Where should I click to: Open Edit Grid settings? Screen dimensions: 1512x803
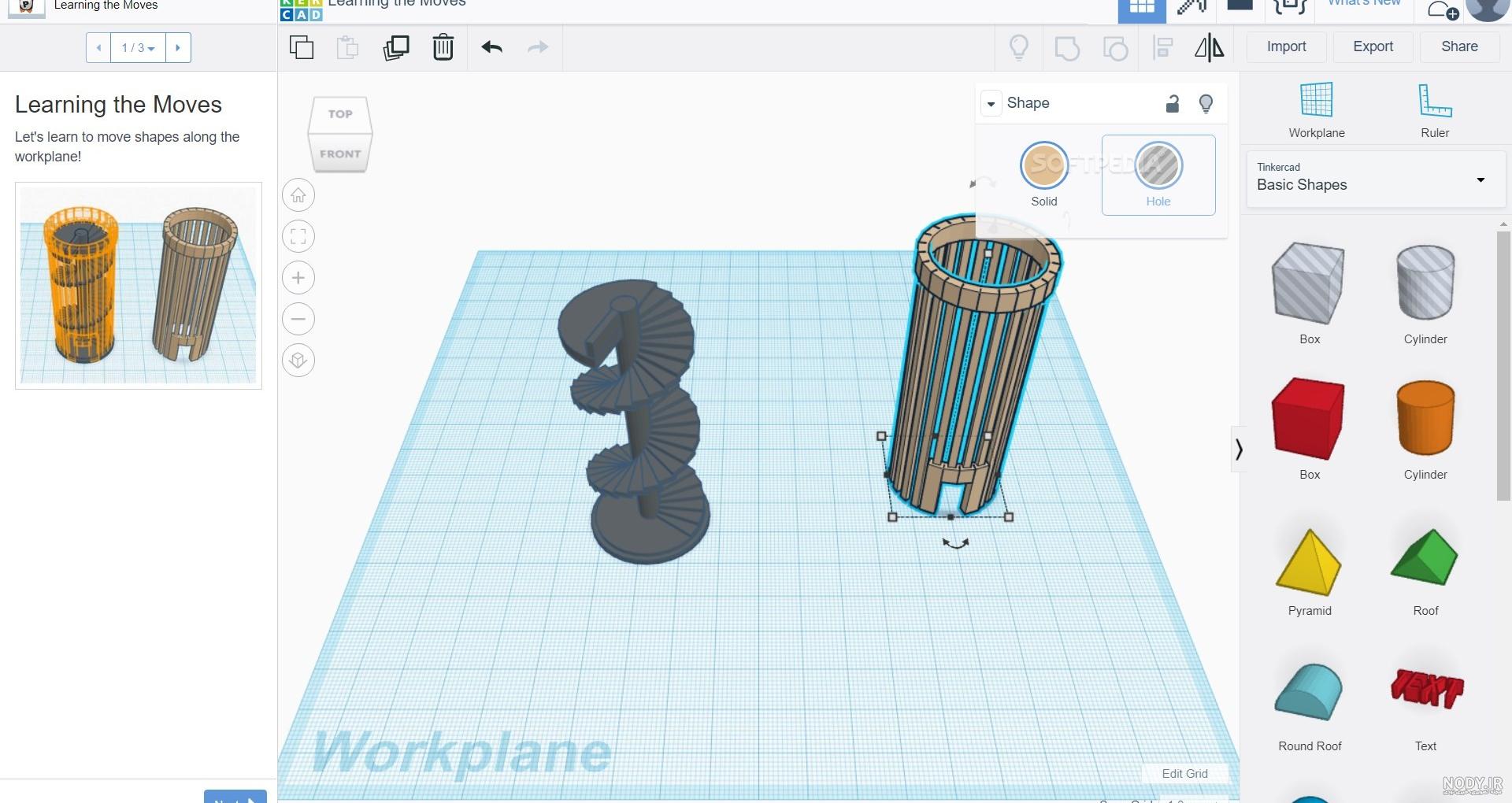(x=1184, y=773)
